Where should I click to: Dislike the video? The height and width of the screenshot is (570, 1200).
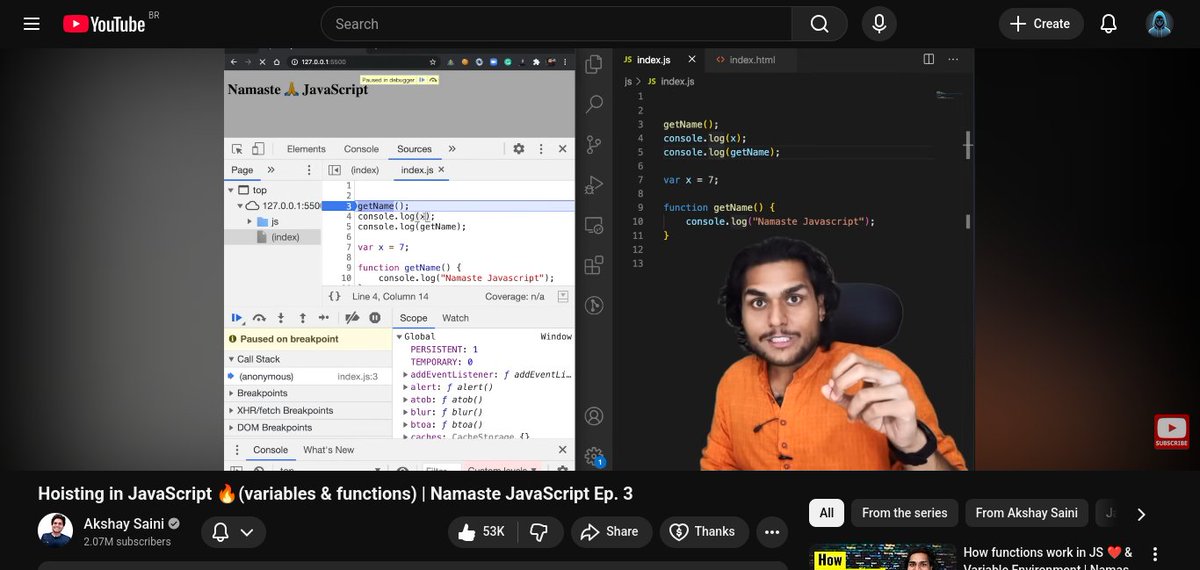pyautogui.click(x=539, y=532)
